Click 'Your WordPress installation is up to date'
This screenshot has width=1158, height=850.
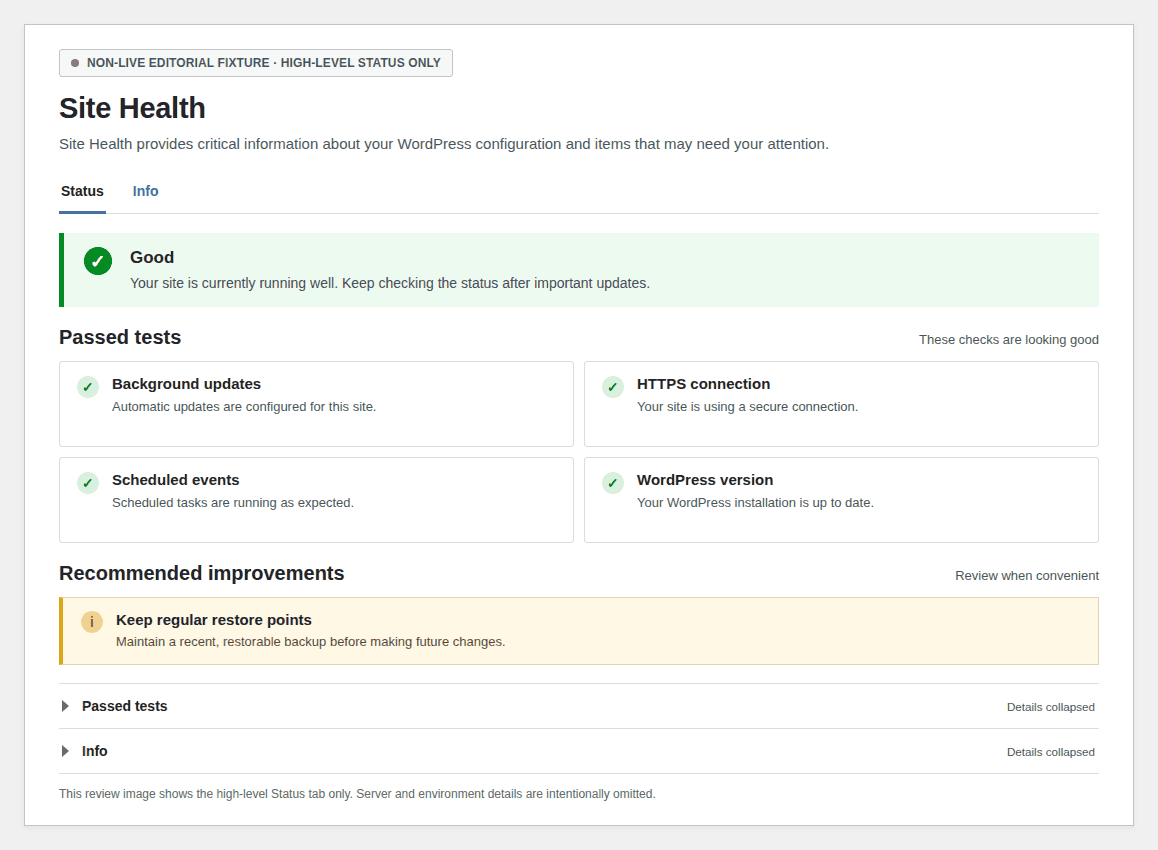pos(756,503)
